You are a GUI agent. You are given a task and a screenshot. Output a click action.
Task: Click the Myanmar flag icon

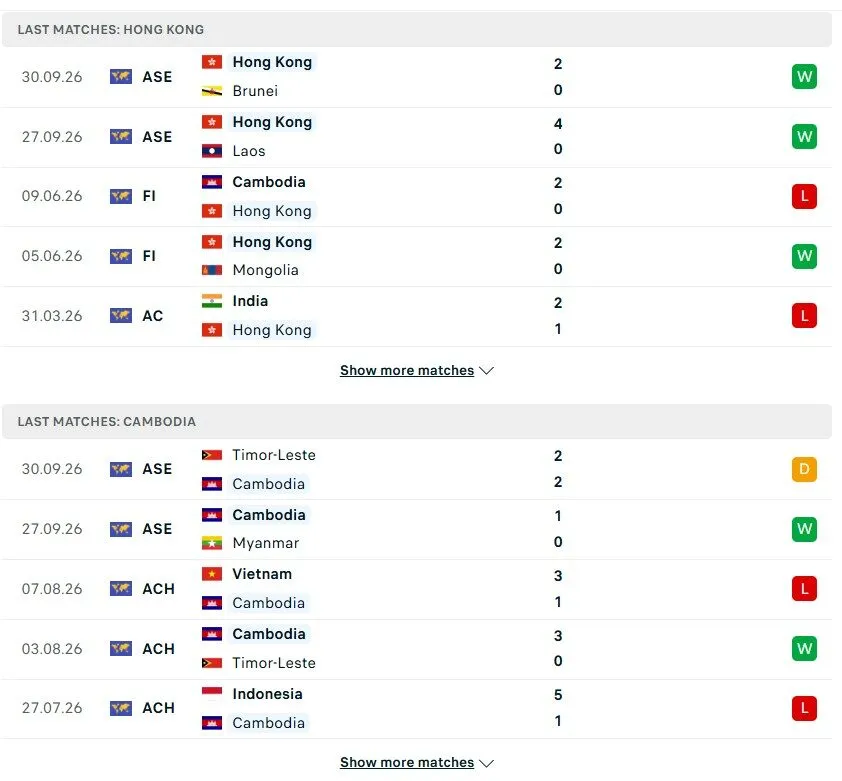(212, 543)
